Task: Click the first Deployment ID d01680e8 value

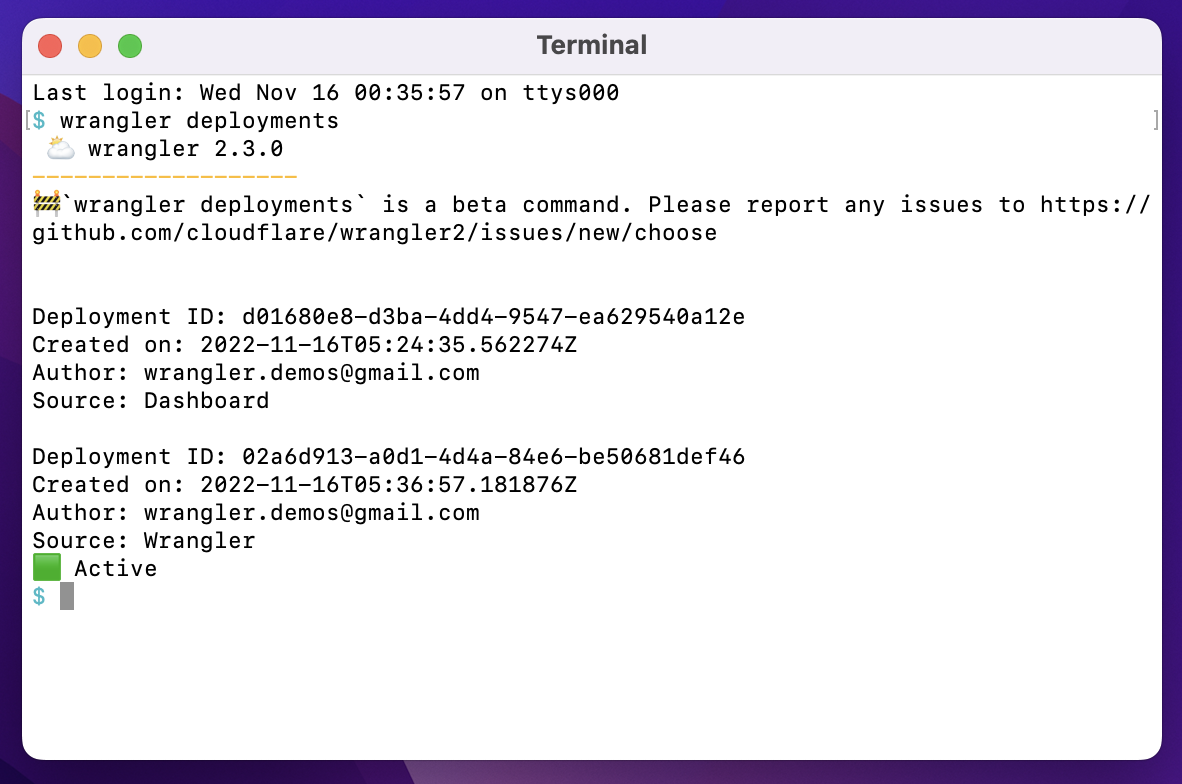Action: tap(493, 317)
